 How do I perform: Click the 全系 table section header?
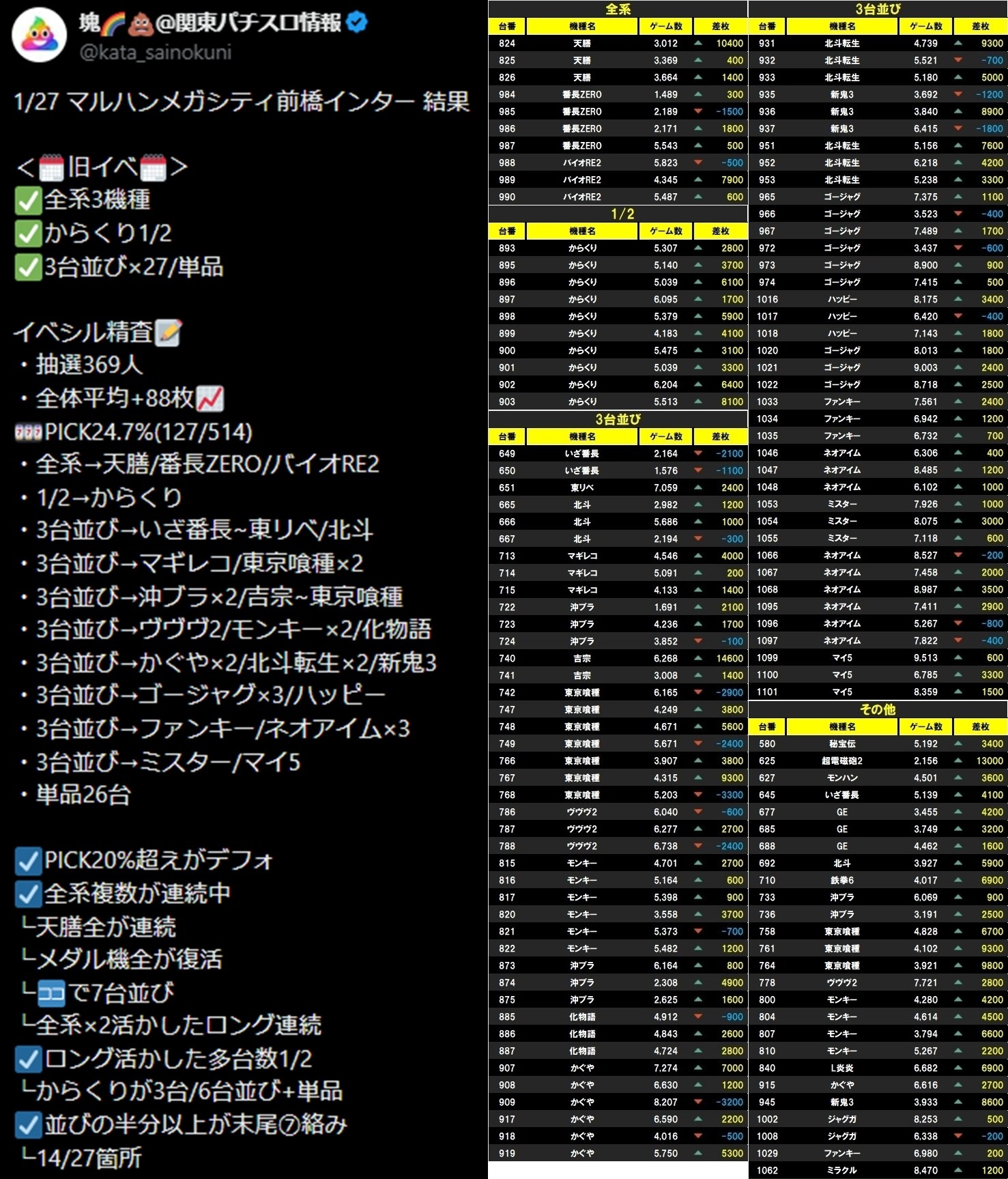[618, 9]
